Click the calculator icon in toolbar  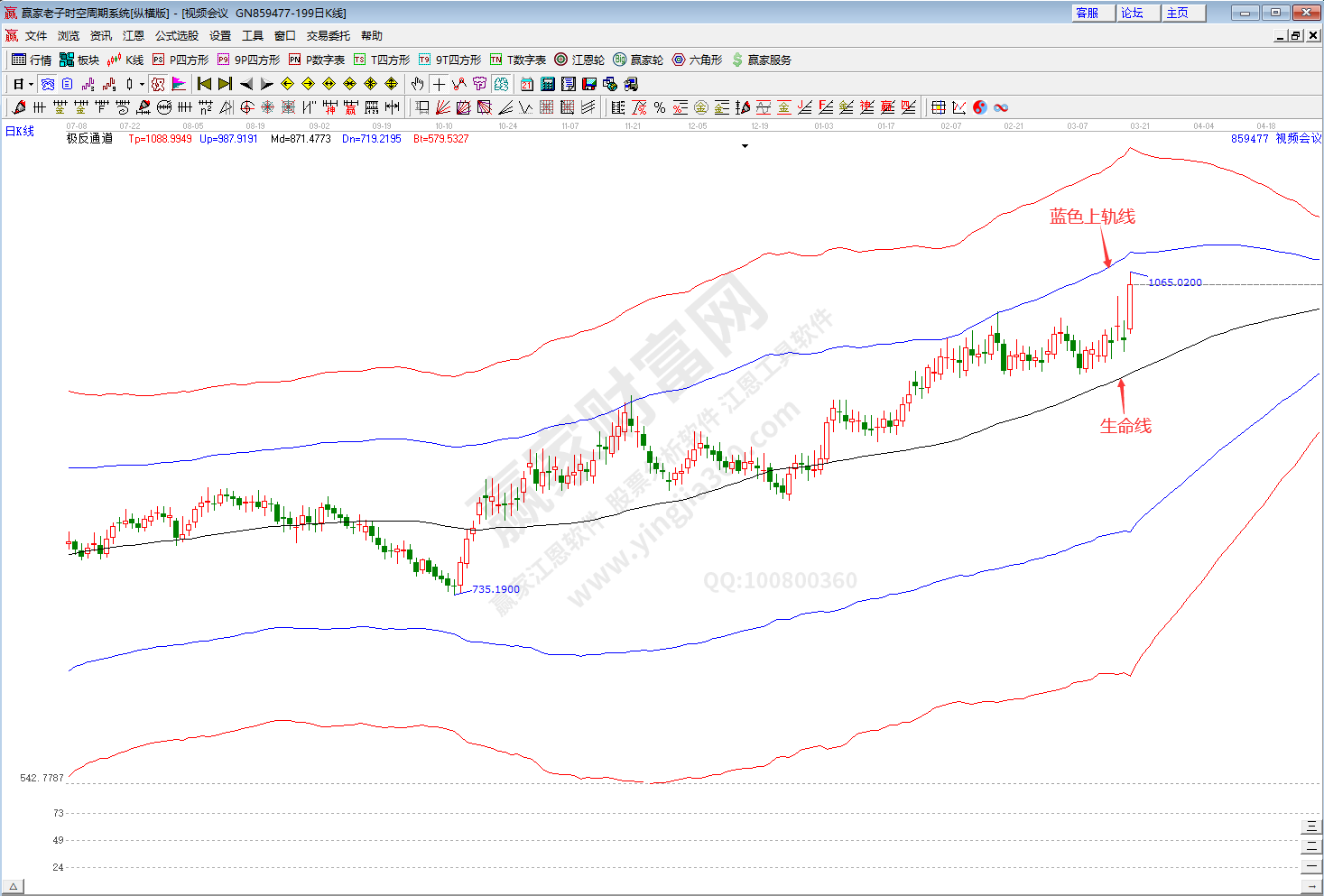548,84
